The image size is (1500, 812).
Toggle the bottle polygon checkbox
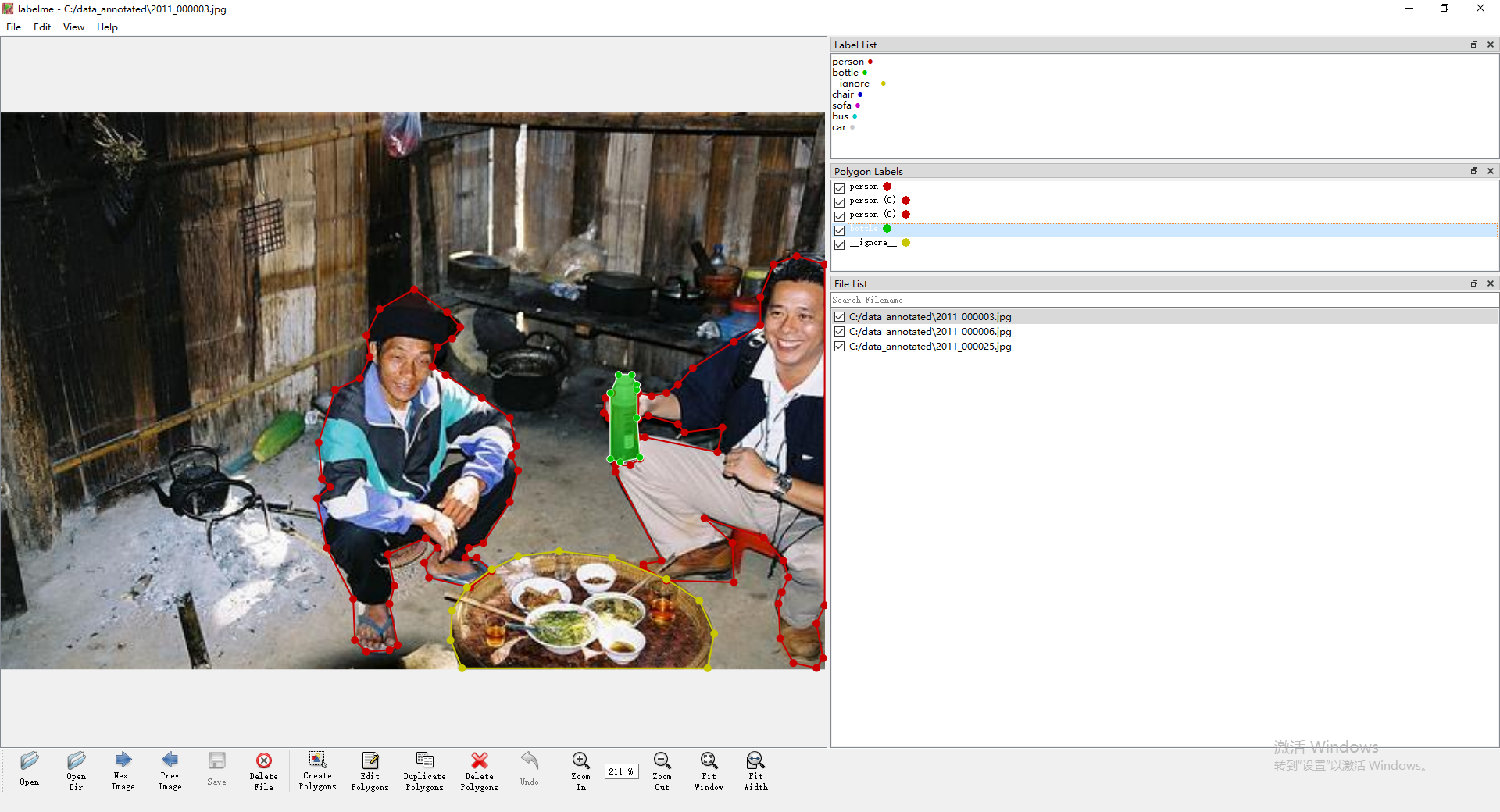pyautogui.click(x=839, y=230)
